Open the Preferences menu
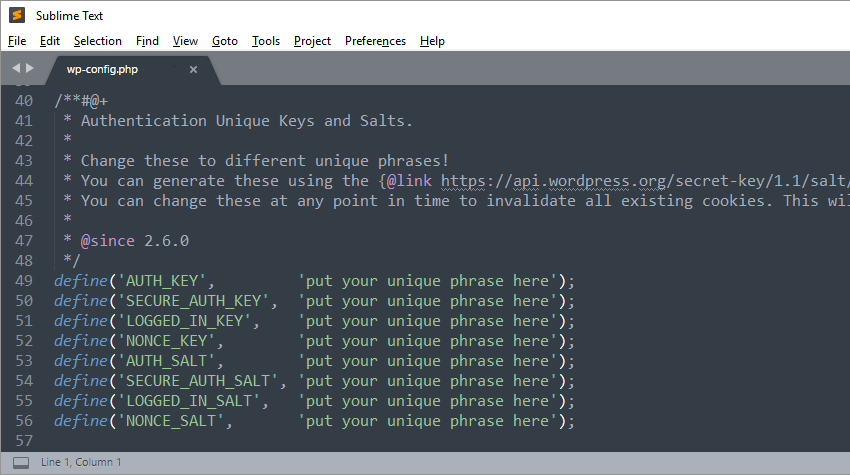Image resolution: width=850 pixels, height=475 pixels. 375,41
